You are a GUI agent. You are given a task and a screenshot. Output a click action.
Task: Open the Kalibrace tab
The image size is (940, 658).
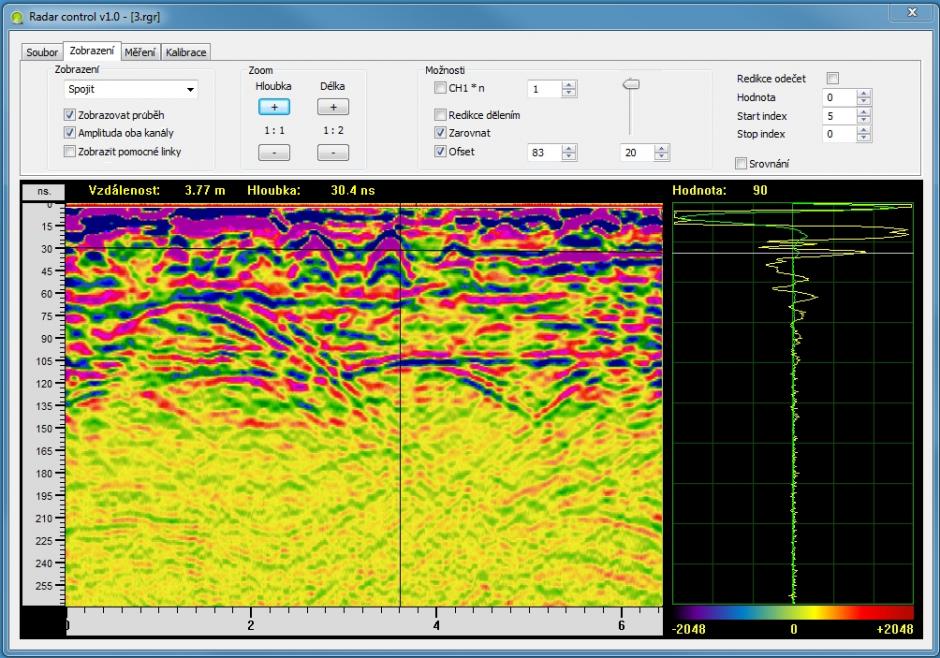186,51
